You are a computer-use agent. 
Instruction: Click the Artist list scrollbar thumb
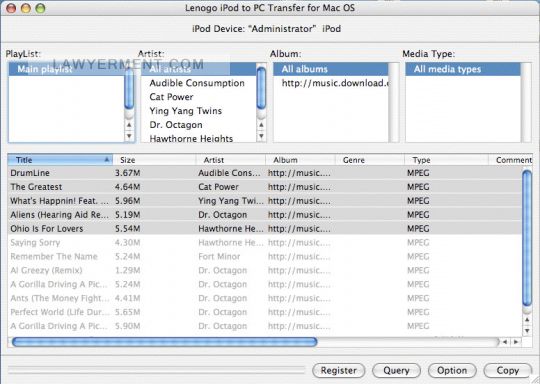click(261, 88)
